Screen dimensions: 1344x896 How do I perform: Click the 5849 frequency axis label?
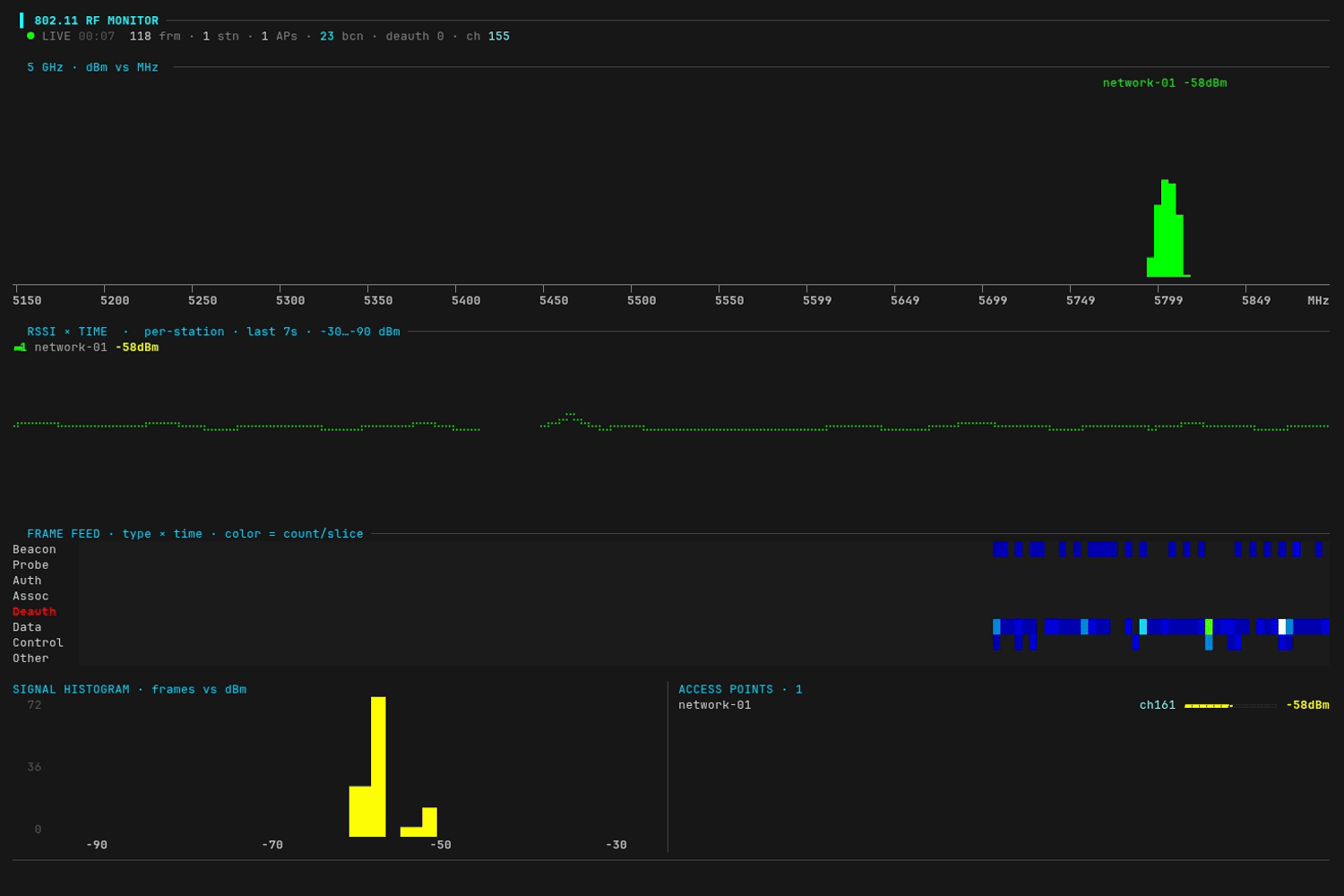1256,301
